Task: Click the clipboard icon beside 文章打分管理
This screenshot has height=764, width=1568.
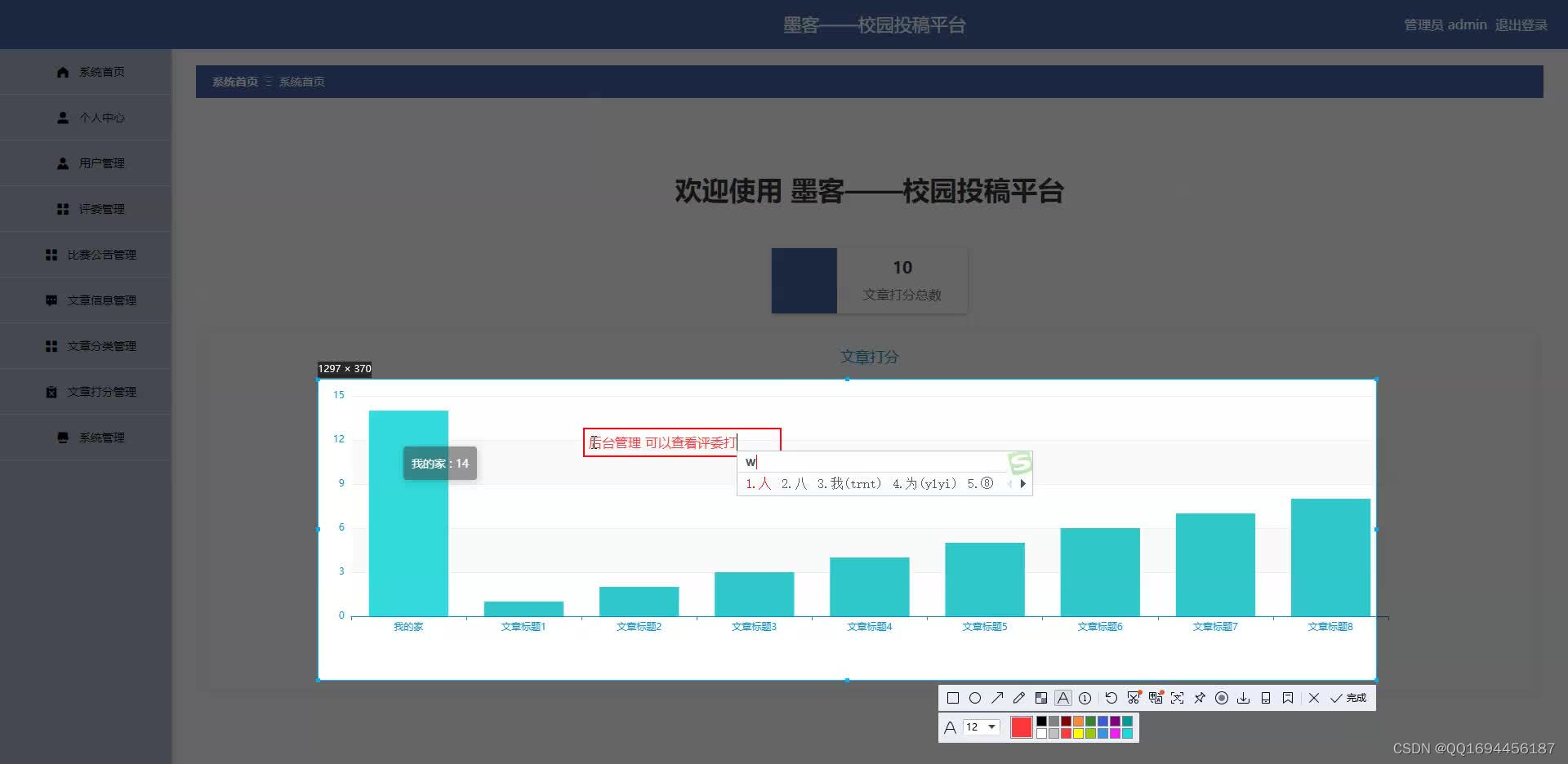Action: point(51,392)
